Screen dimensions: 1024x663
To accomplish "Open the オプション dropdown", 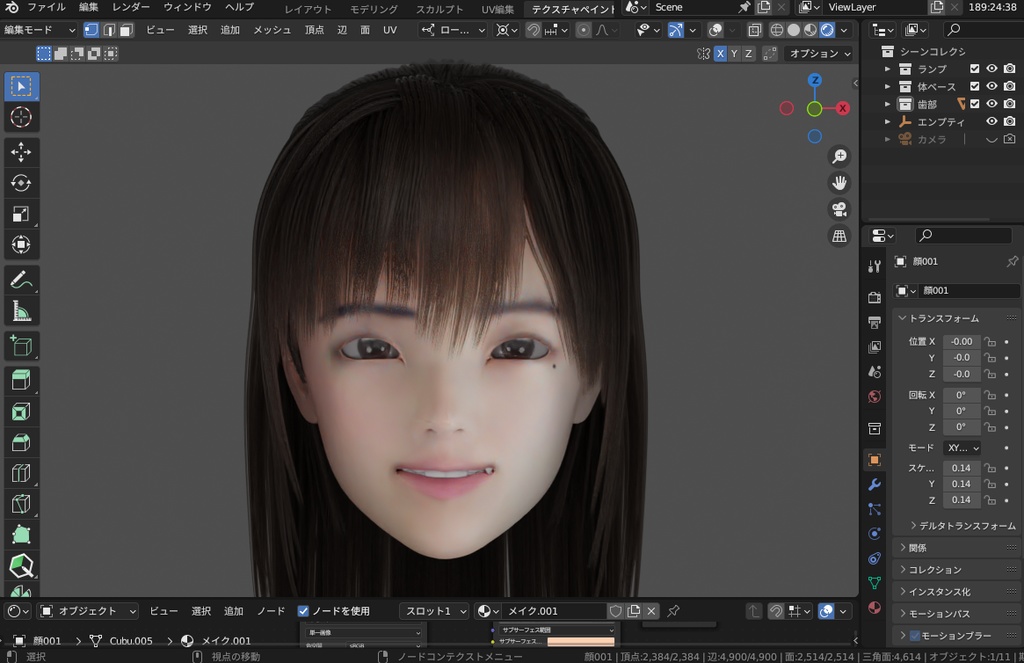I will coord(820,54).
